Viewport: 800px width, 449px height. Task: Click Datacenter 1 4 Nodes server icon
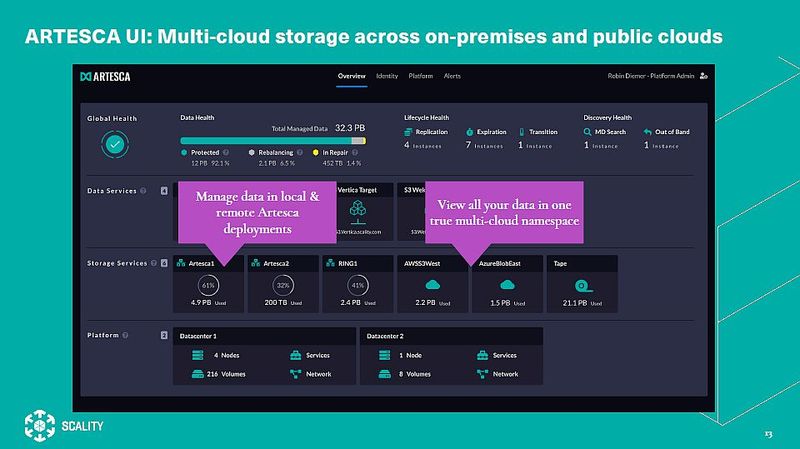click(x=197, y=355)
